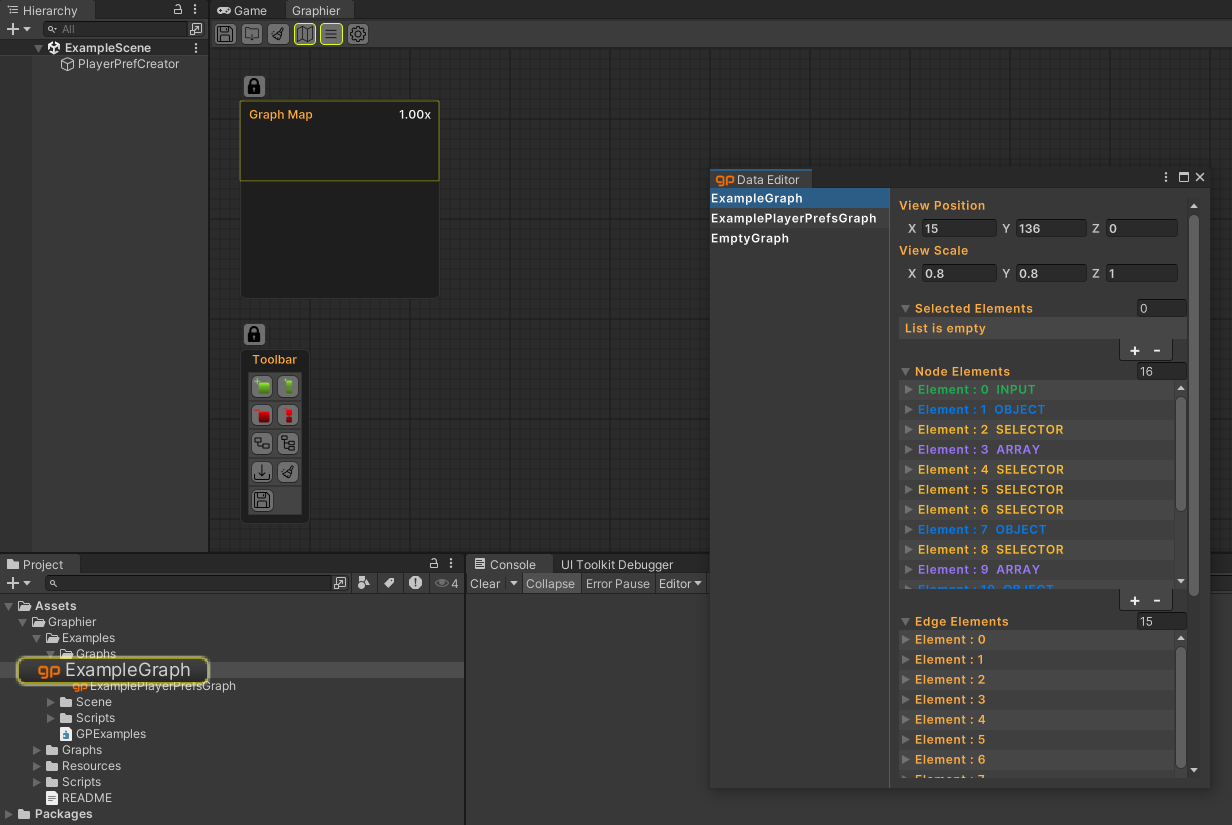
Task: Click the green add node icon
Action: point(262,386)
